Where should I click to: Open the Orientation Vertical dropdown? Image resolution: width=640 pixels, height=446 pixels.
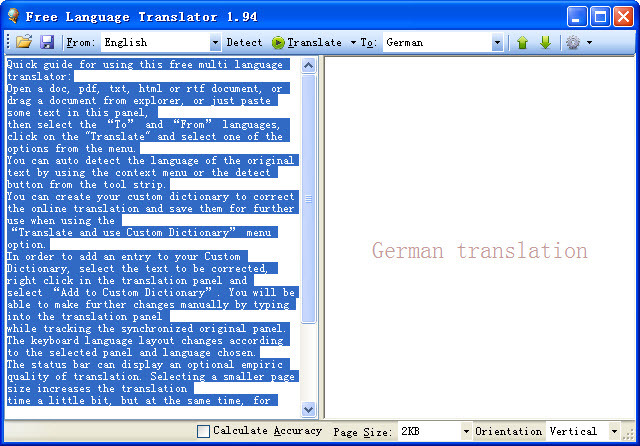(x=614, y=431)
